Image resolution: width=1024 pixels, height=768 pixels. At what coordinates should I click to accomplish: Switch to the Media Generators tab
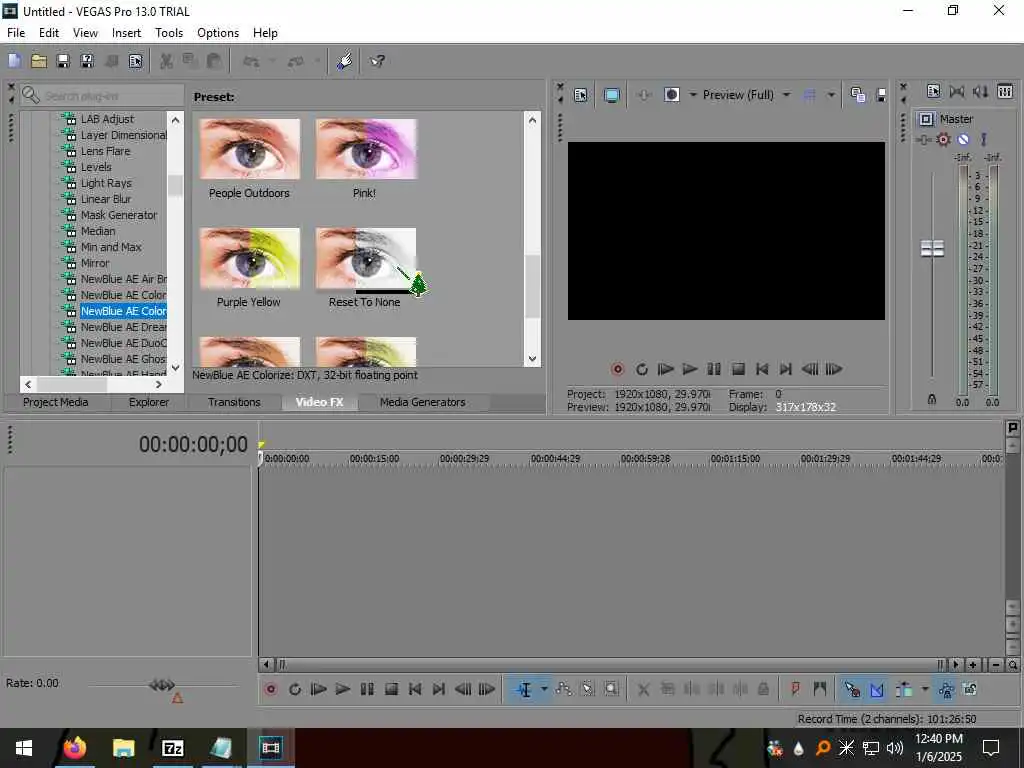coord(423,402)
